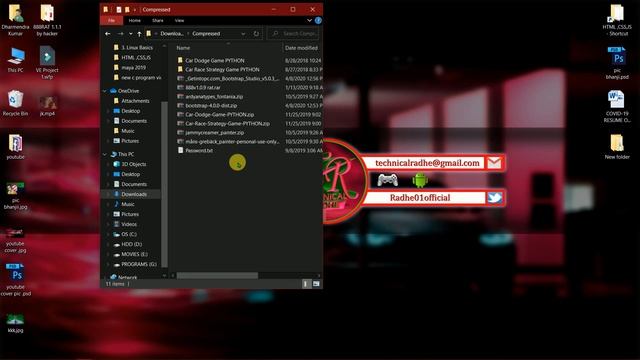Select jammycreamer_painter.zip file
Viewport: 640px width, 360px height.
tap(214, 132)
